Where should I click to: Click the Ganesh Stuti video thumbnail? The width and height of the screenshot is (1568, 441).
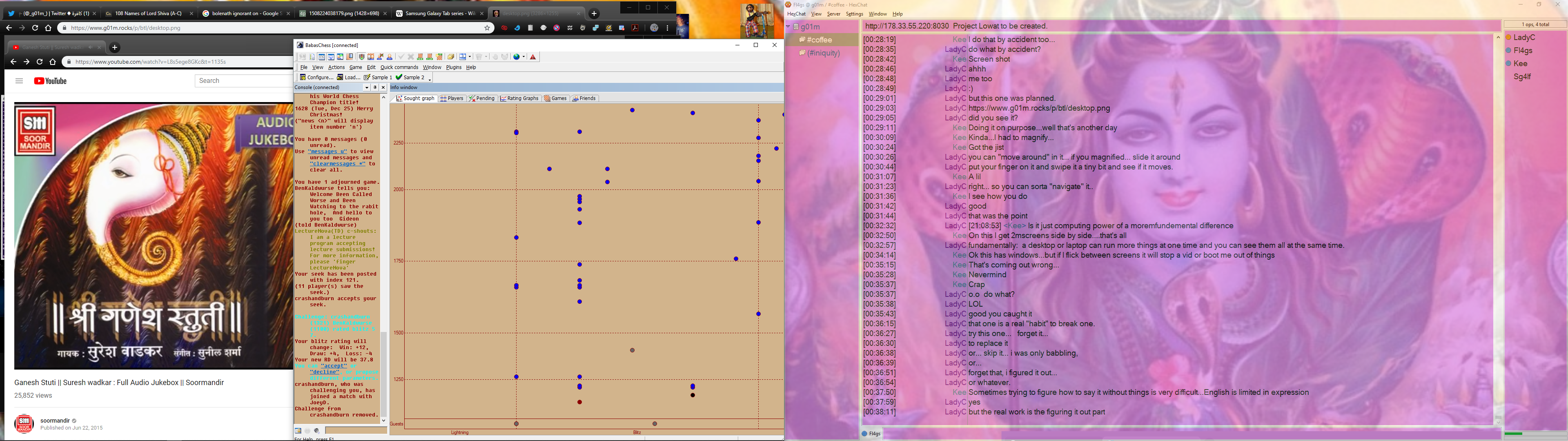click(154, 235)
